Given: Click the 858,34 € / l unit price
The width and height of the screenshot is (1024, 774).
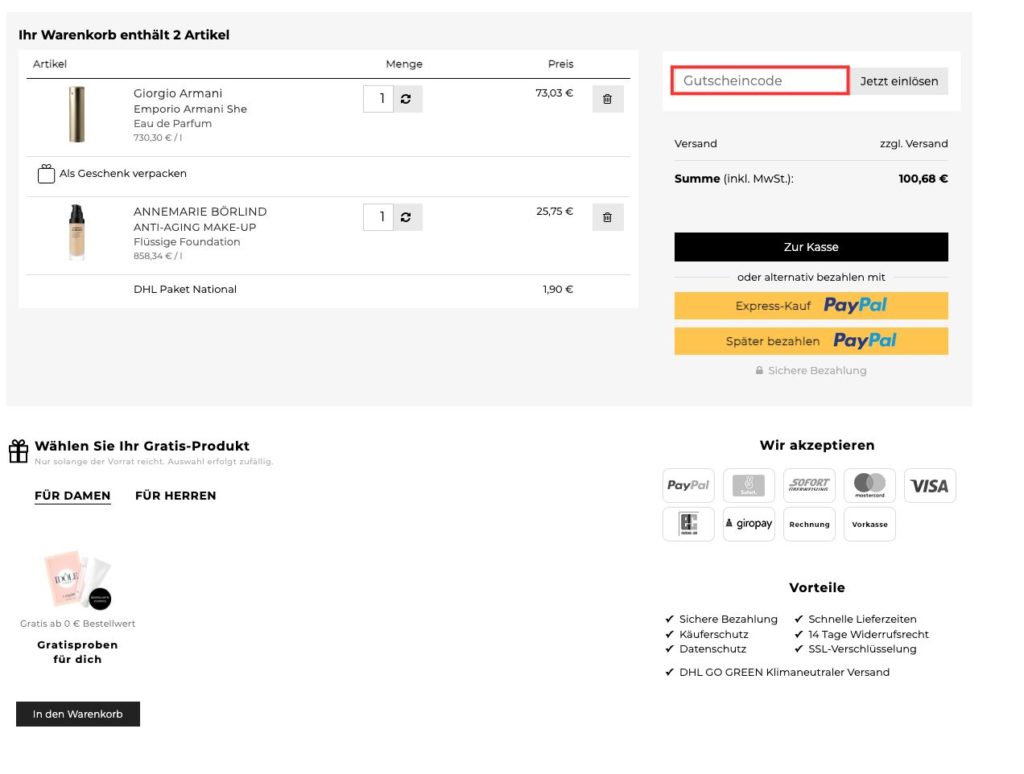Looking at the screenshot, I should point(157,256).
